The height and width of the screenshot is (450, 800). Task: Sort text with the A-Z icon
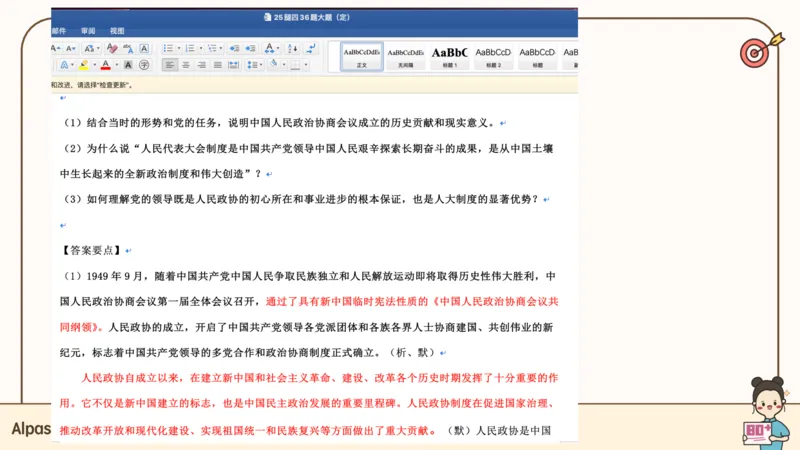coord(292,48)
